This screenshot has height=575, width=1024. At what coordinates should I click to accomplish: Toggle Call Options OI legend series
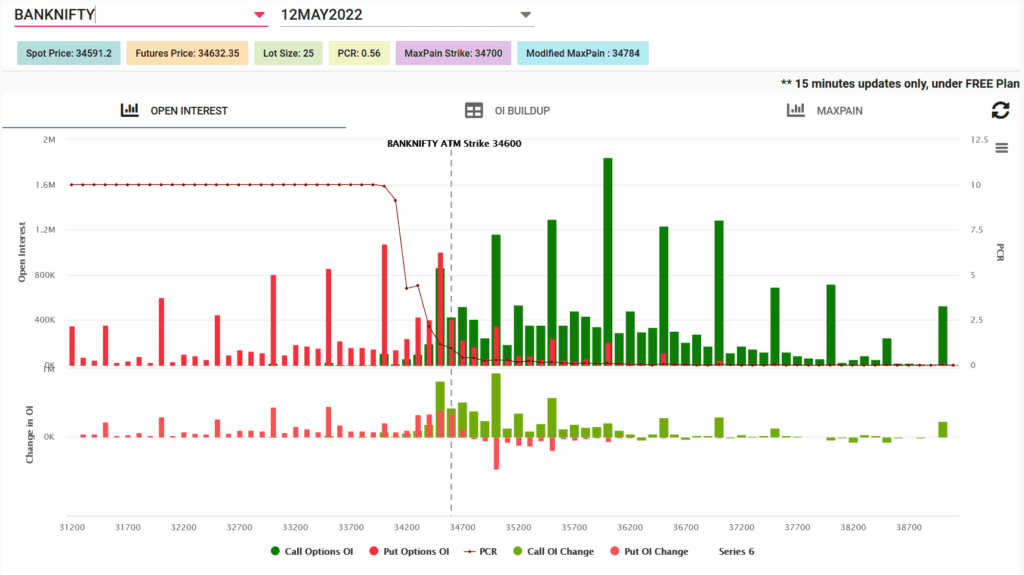point(312,551)
